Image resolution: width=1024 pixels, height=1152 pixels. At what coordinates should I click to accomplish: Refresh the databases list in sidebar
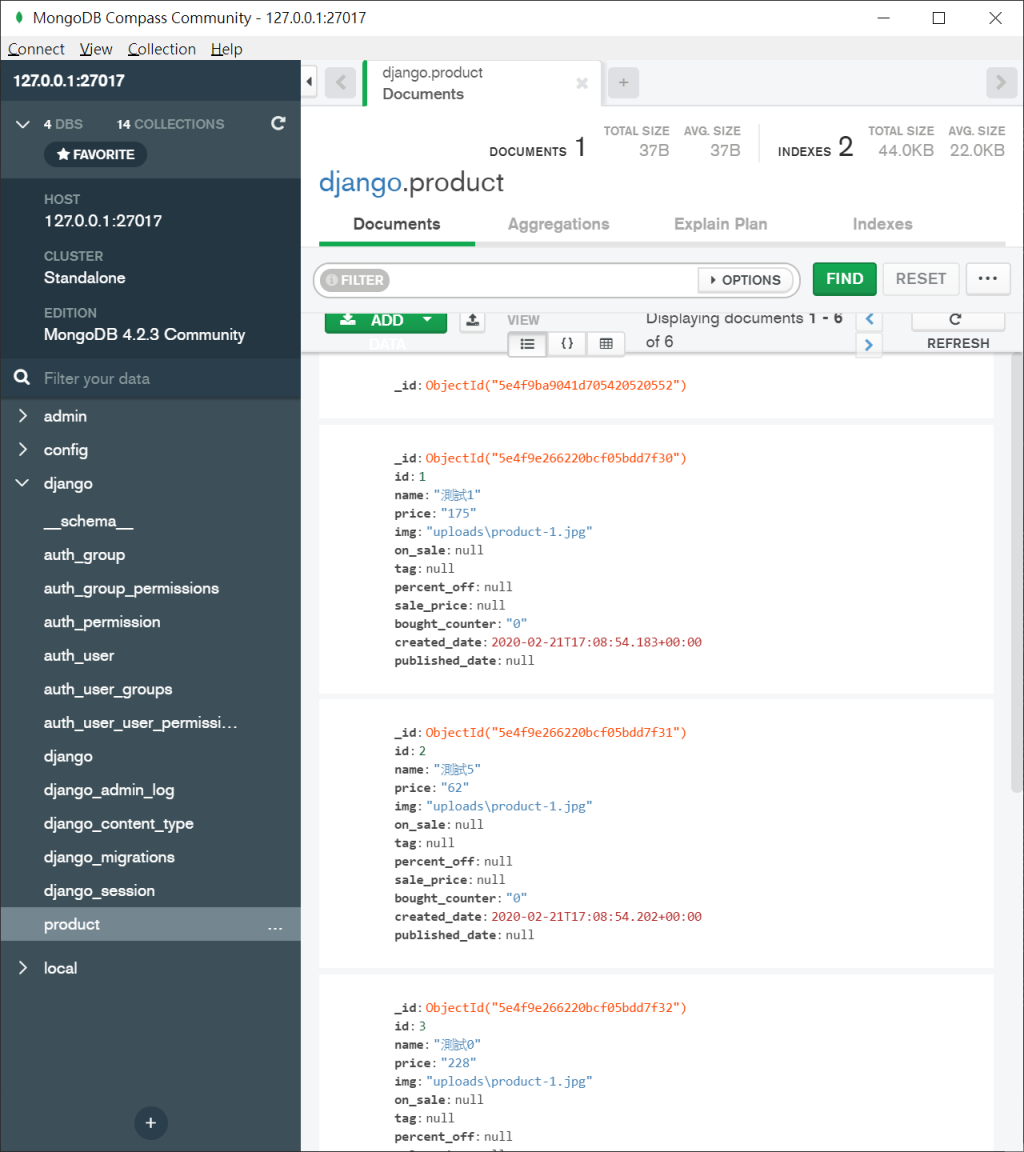[278, 123]
